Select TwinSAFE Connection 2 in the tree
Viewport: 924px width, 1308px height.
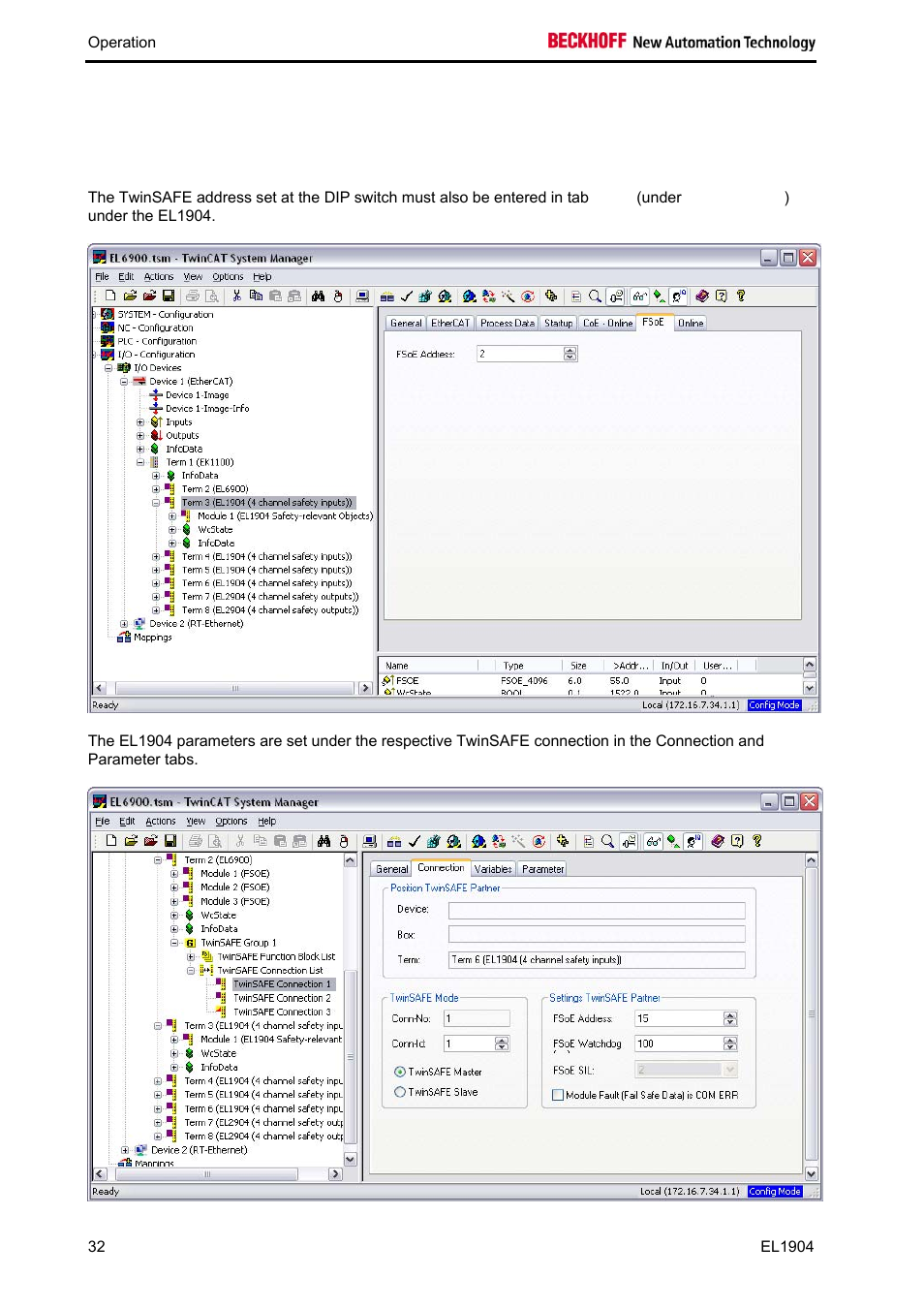(281, 998)
